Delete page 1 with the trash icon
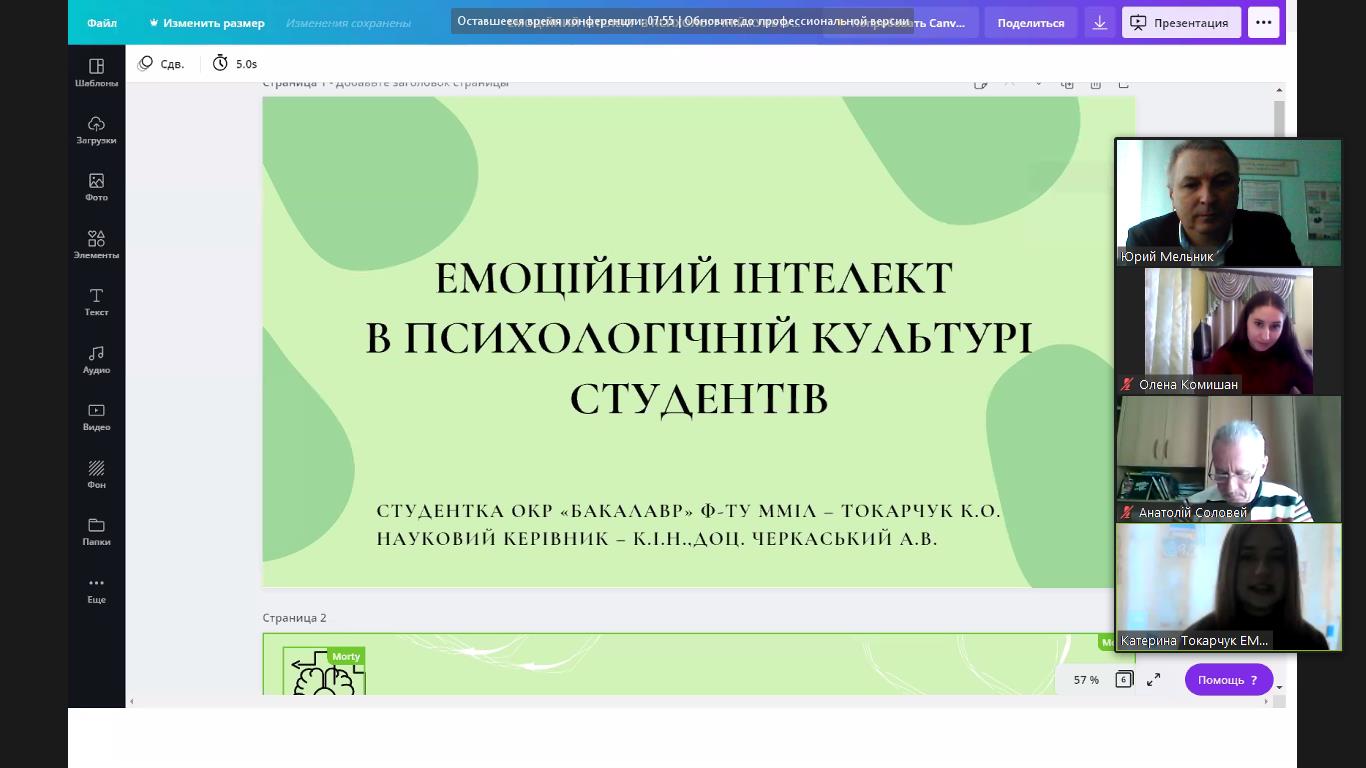1366x768 pixels. pyautogui.click(x=1096, y=84)
